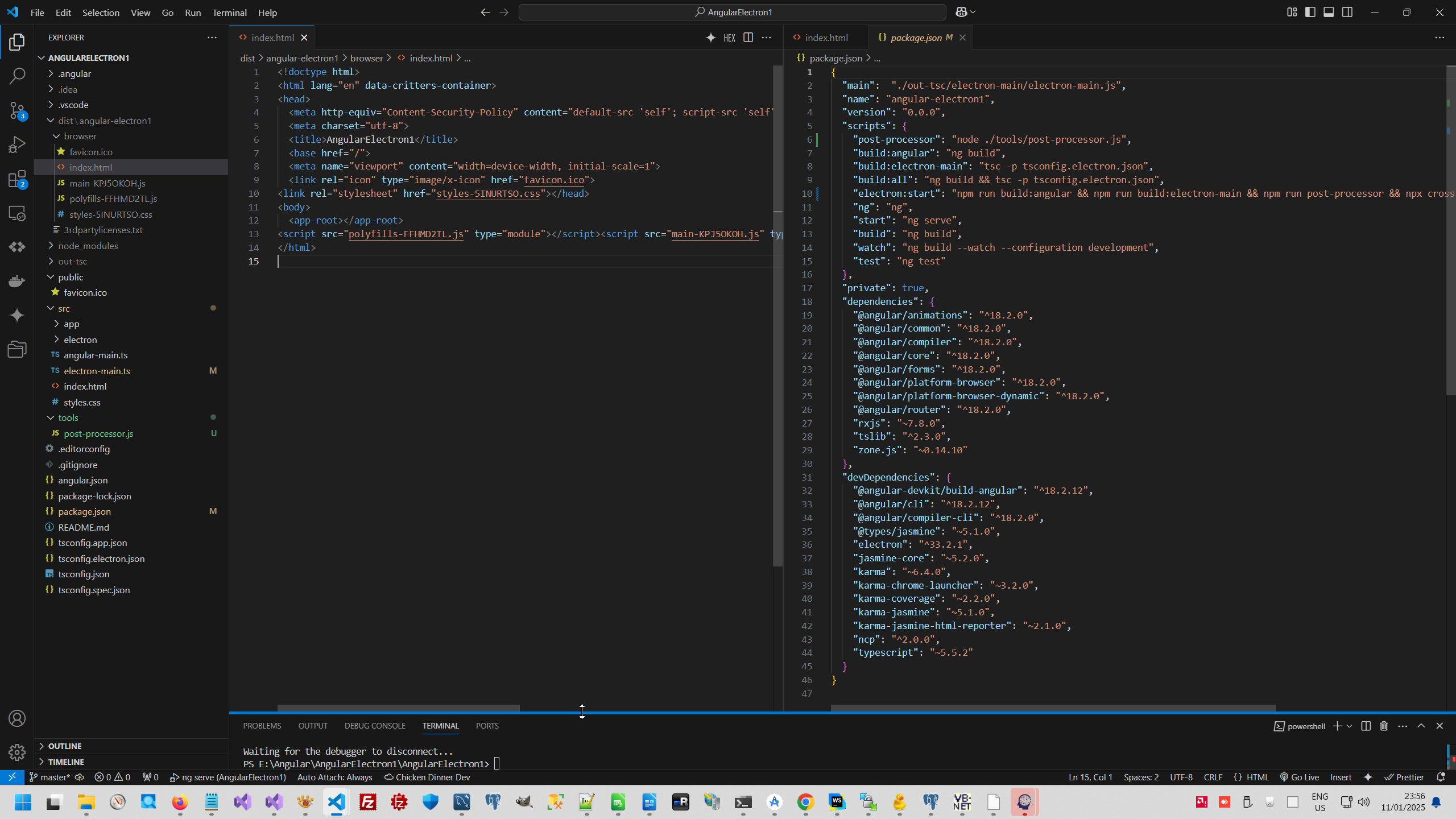The width and height of the screenshot is (1456, 819).
Task: Open the Search view in activity bar
Action: (17, 76)
